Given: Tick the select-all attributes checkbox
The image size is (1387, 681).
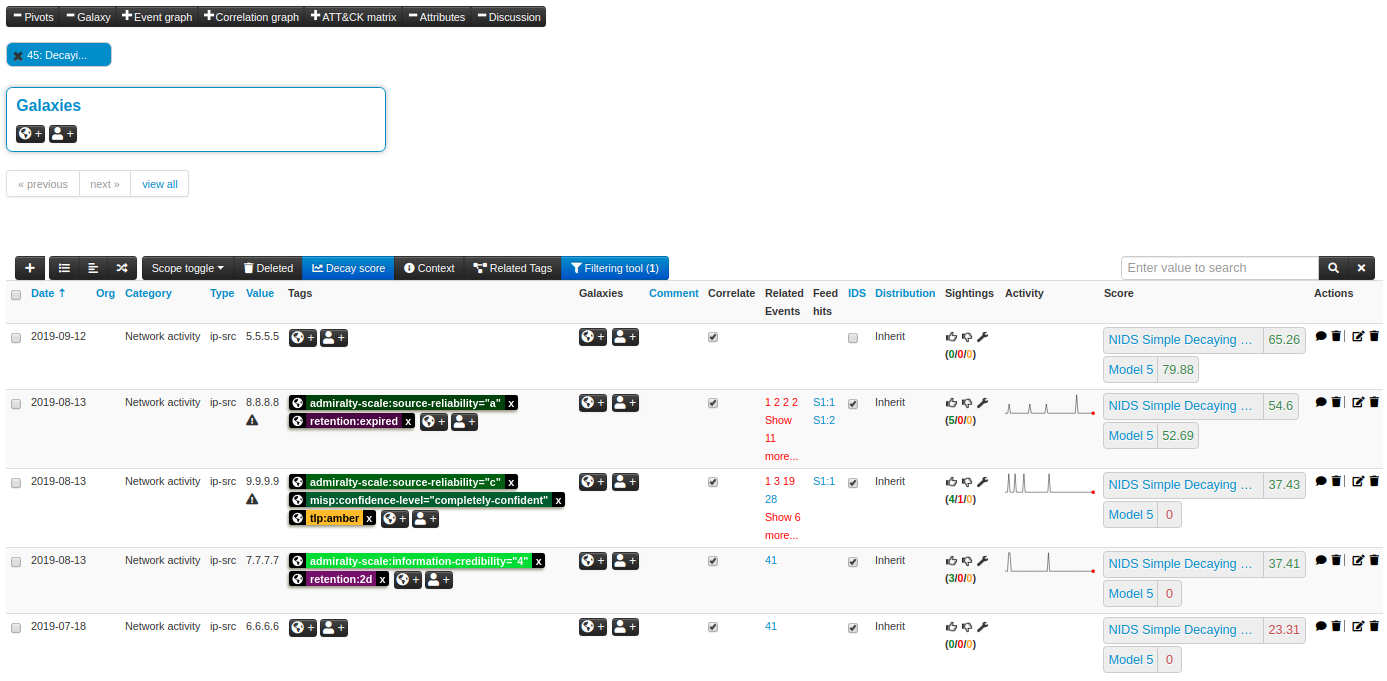Looking at the screenshot, I should coord(15,295).
